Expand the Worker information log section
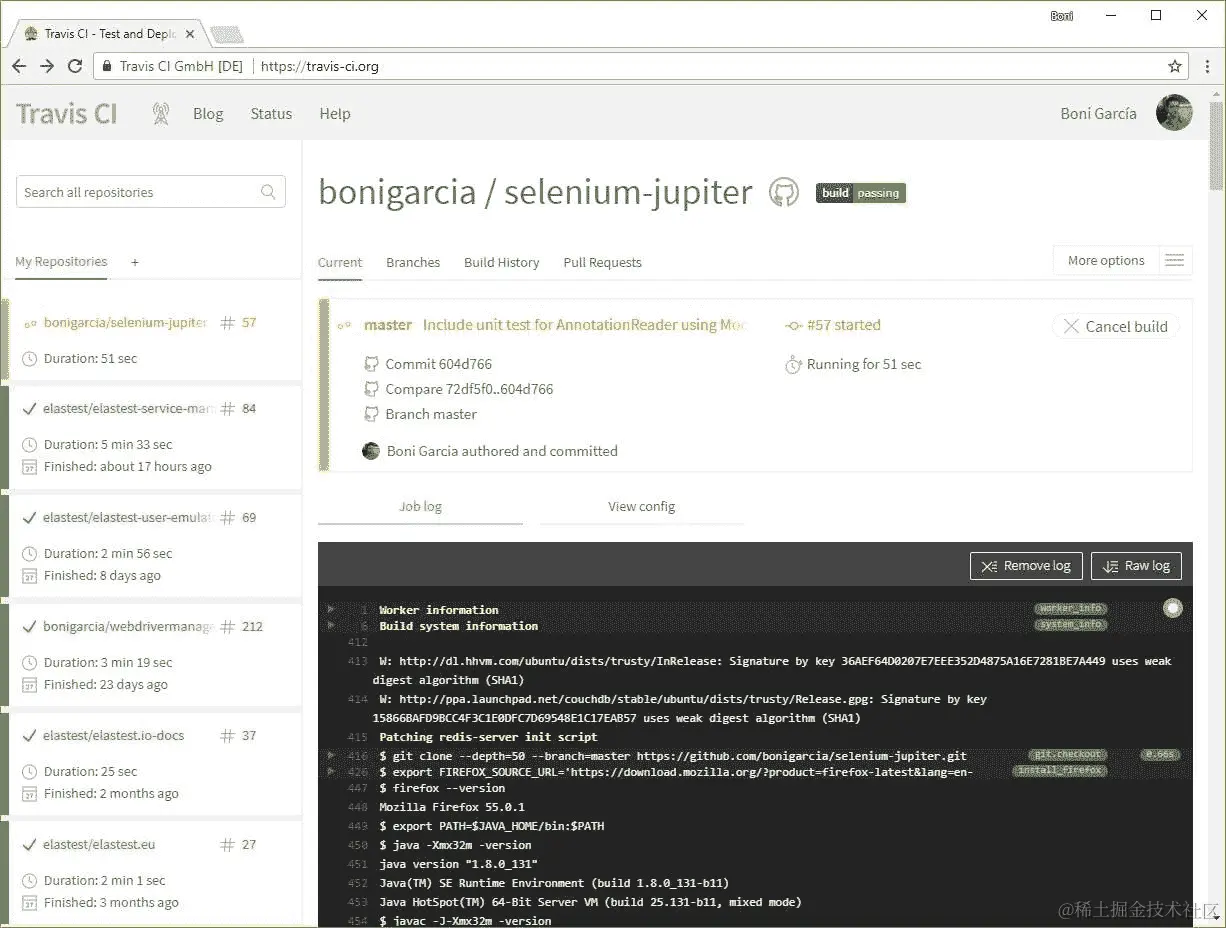The width and height of the screenshot is (1226, 928). [331, 609]
